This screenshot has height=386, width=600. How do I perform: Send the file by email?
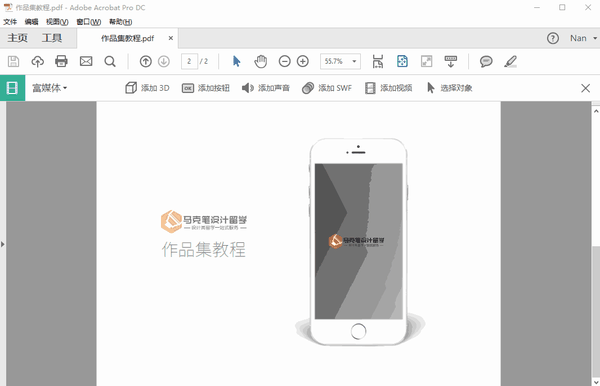(86, 61)
